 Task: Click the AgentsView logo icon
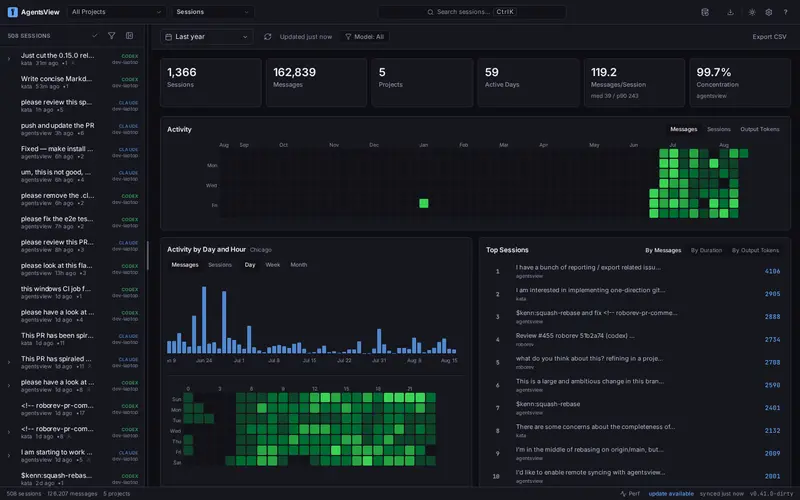tap(13, 12)
